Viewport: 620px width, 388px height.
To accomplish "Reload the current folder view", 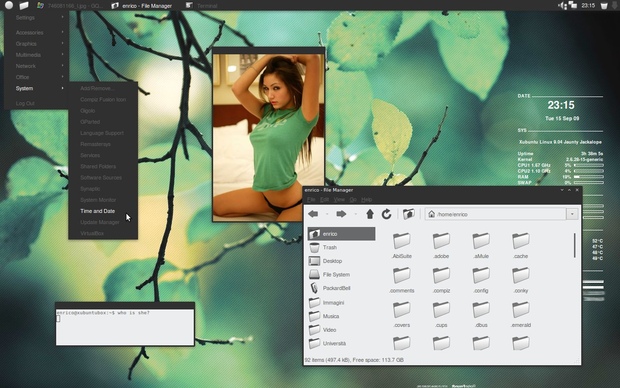I will coord(386,214).
